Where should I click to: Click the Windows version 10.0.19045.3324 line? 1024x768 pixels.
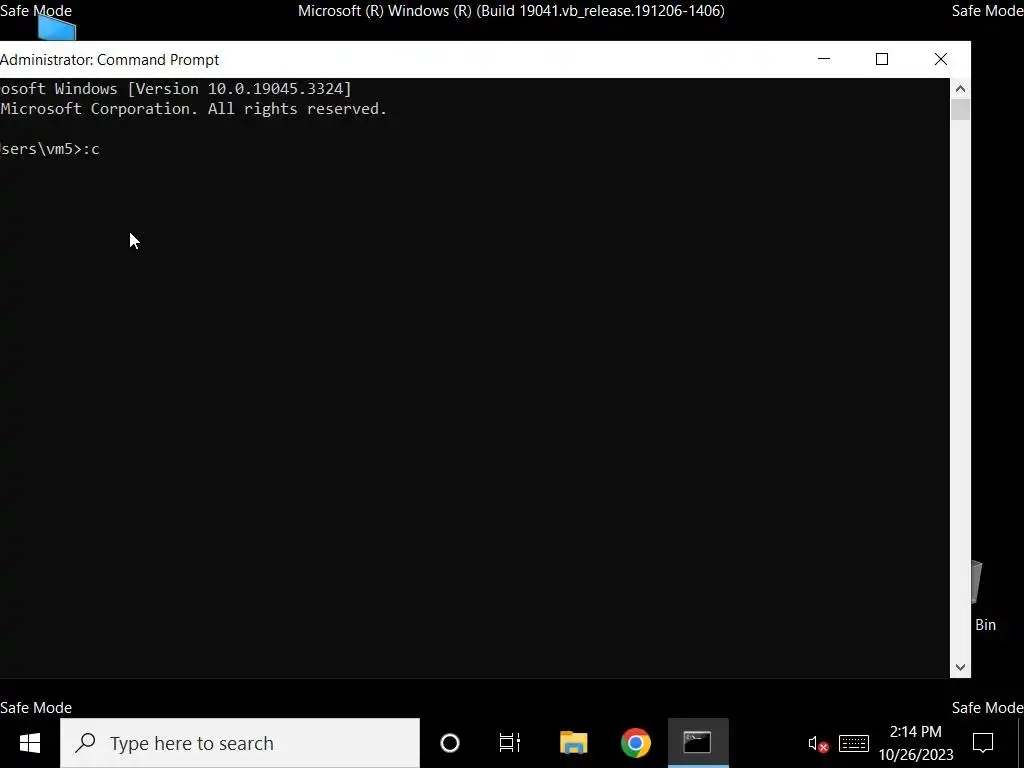[176, 88]
